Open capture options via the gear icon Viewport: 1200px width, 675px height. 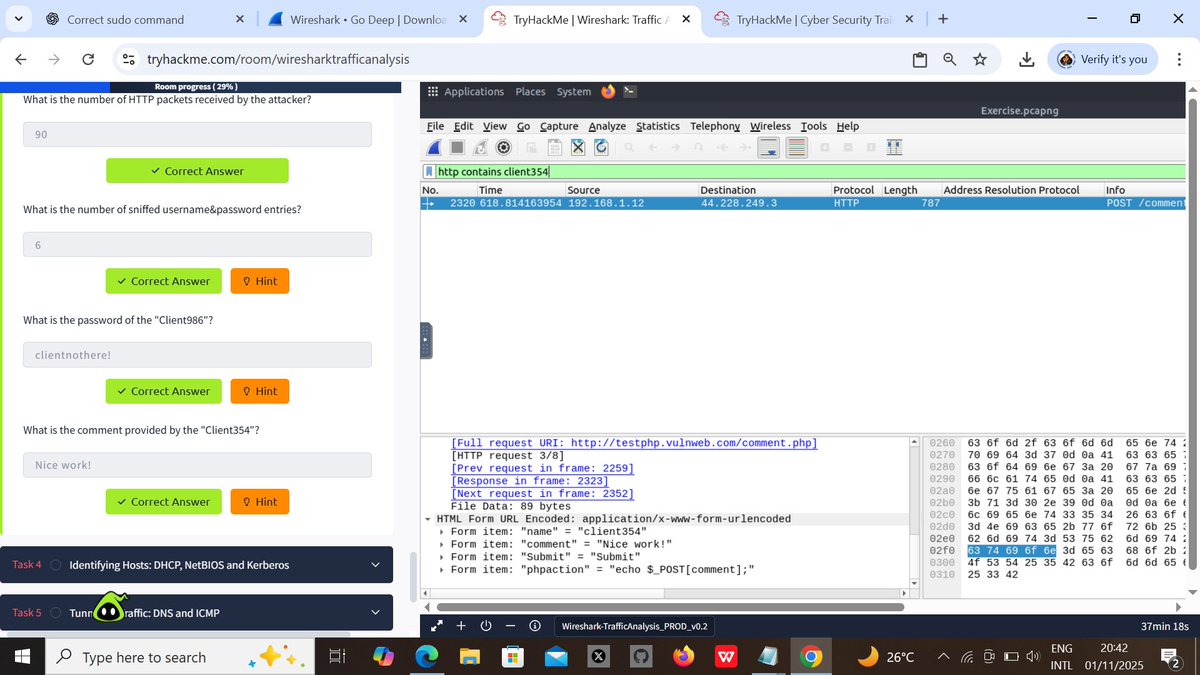tap(503, 147)
